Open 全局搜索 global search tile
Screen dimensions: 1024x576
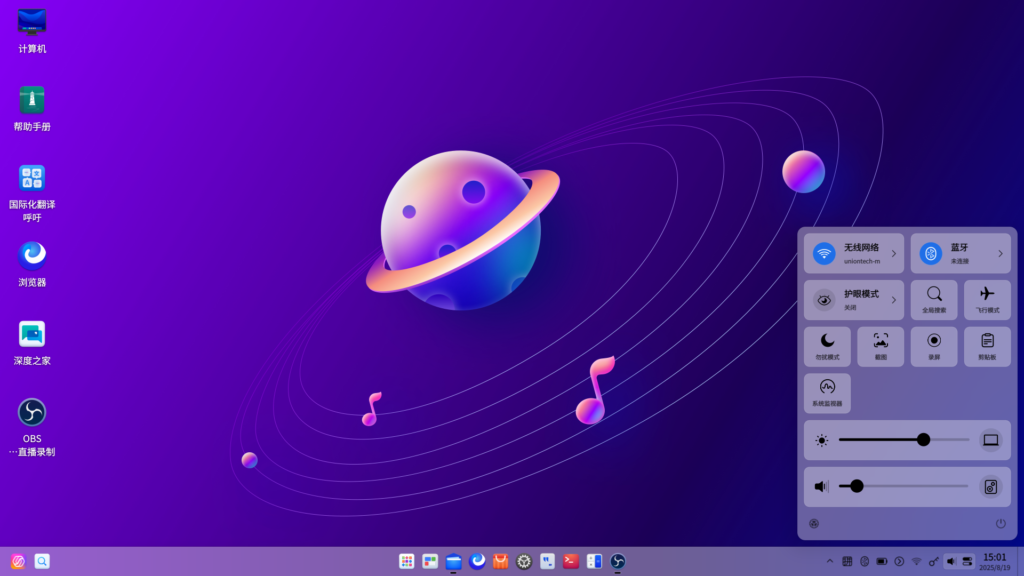point(934,299)
